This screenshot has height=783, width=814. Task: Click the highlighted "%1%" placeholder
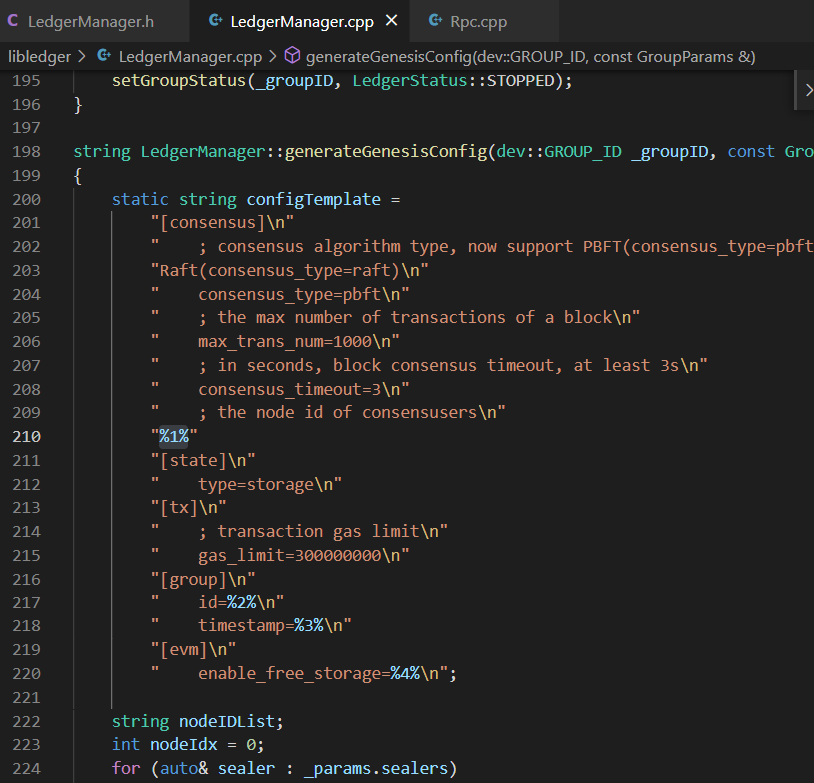pos(174,436)
